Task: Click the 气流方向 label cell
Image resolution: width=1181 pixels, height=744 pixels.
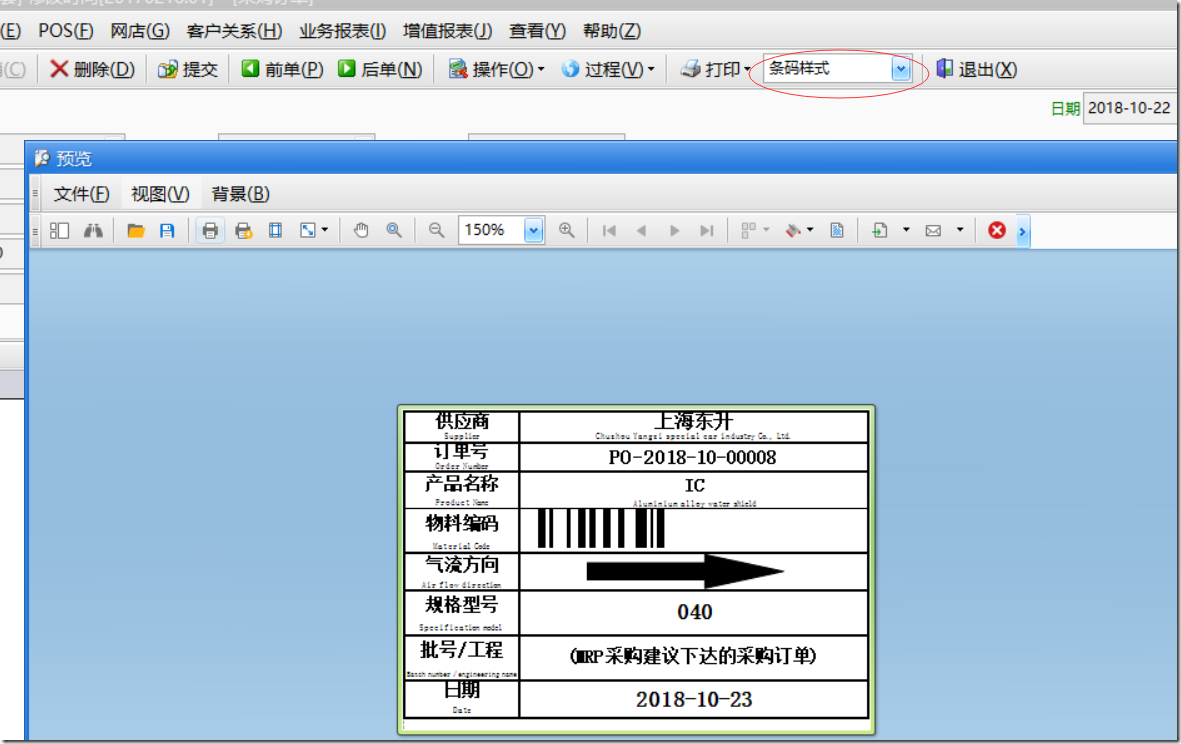Action: pos(462,572)
